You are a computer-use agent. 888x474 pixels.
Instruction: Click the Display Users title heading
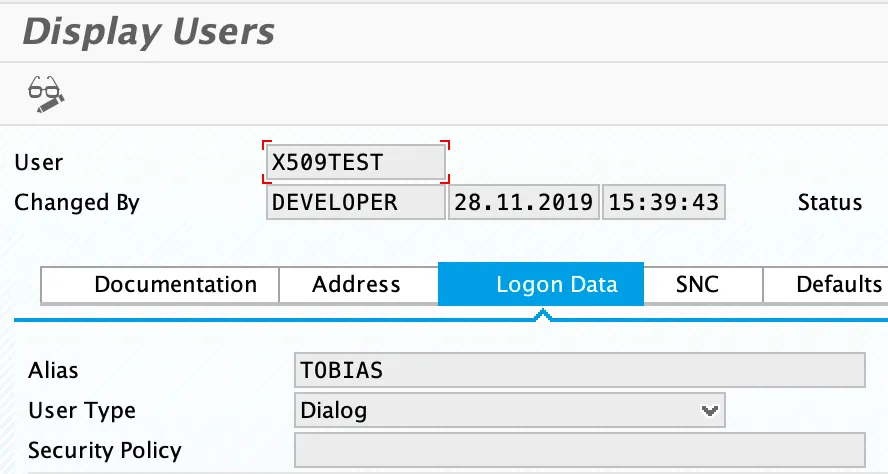(148, 32)
